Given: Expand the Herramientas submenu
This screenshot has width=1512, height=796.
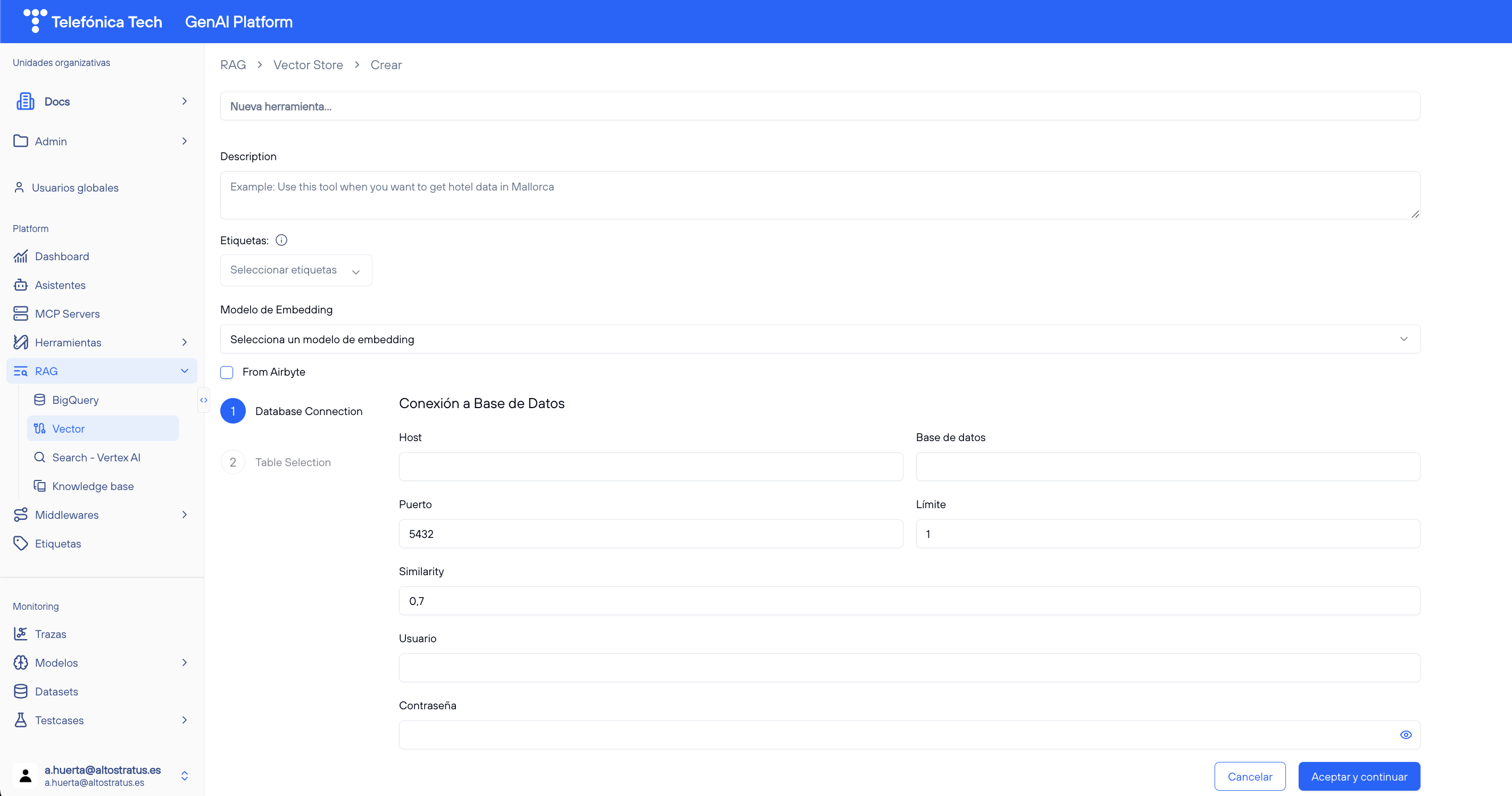Looking at the screenshot, I should [184, 342].
